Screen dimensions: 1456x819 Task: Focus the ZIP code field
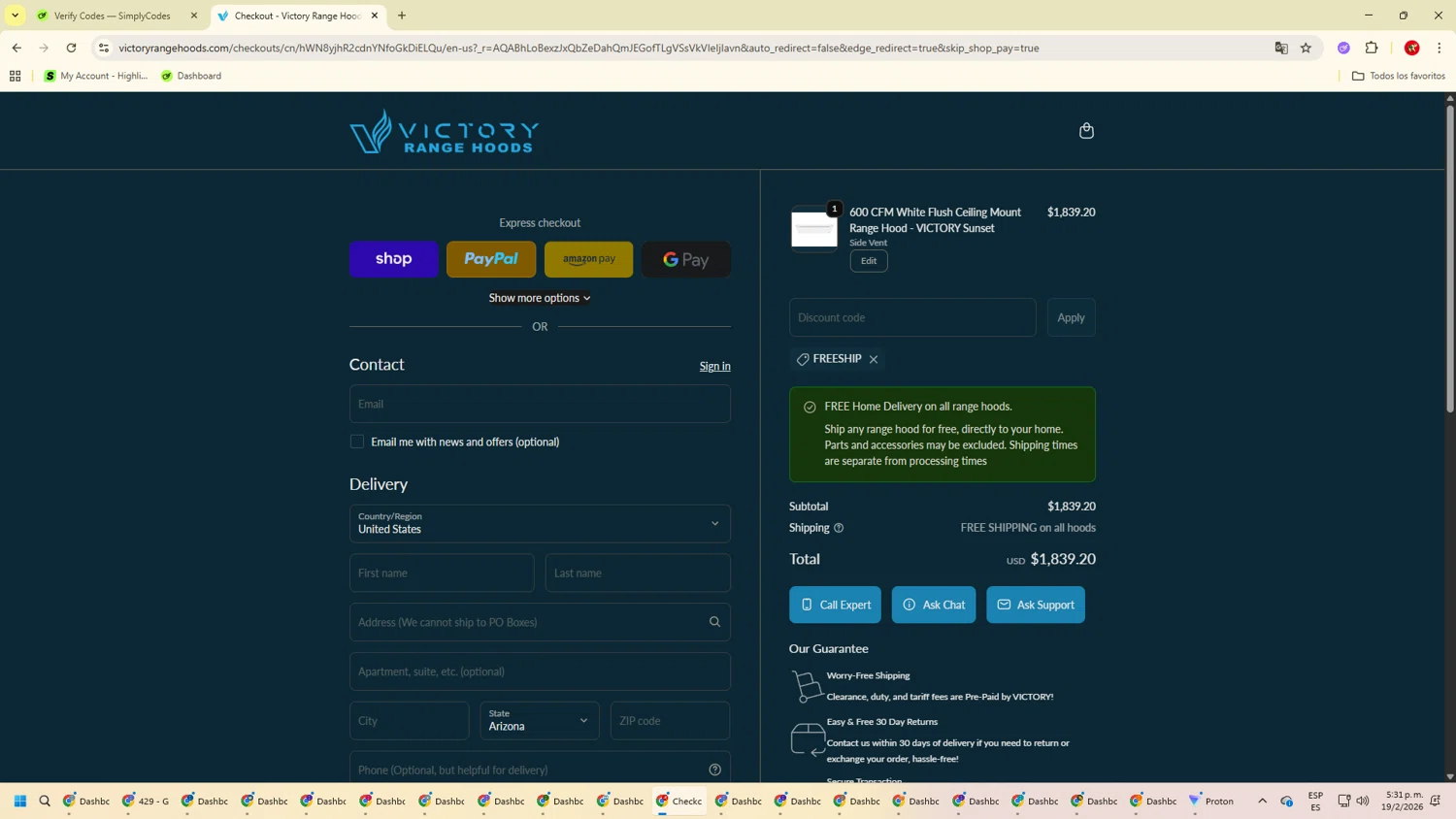click(671, 721)
